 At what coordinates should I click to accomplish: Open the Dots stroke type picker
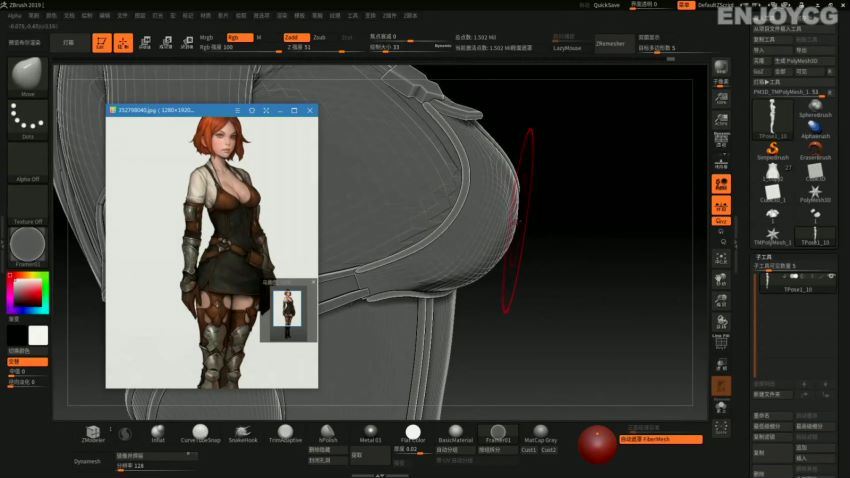[x=27, y=118]
